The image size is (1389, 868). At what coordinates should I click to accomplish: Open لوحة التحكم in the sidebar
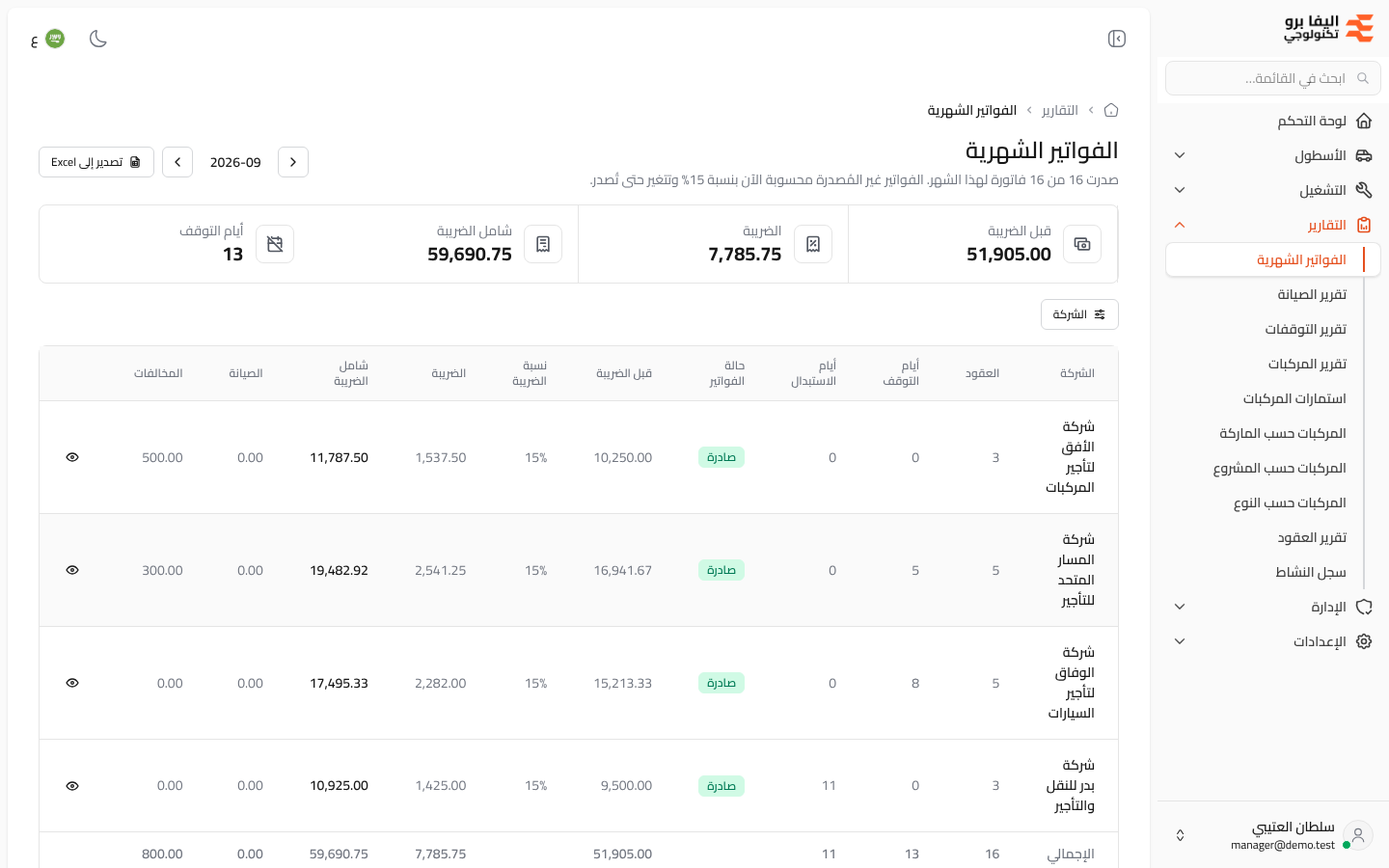pyautogui.click(x=1273, y=121)
